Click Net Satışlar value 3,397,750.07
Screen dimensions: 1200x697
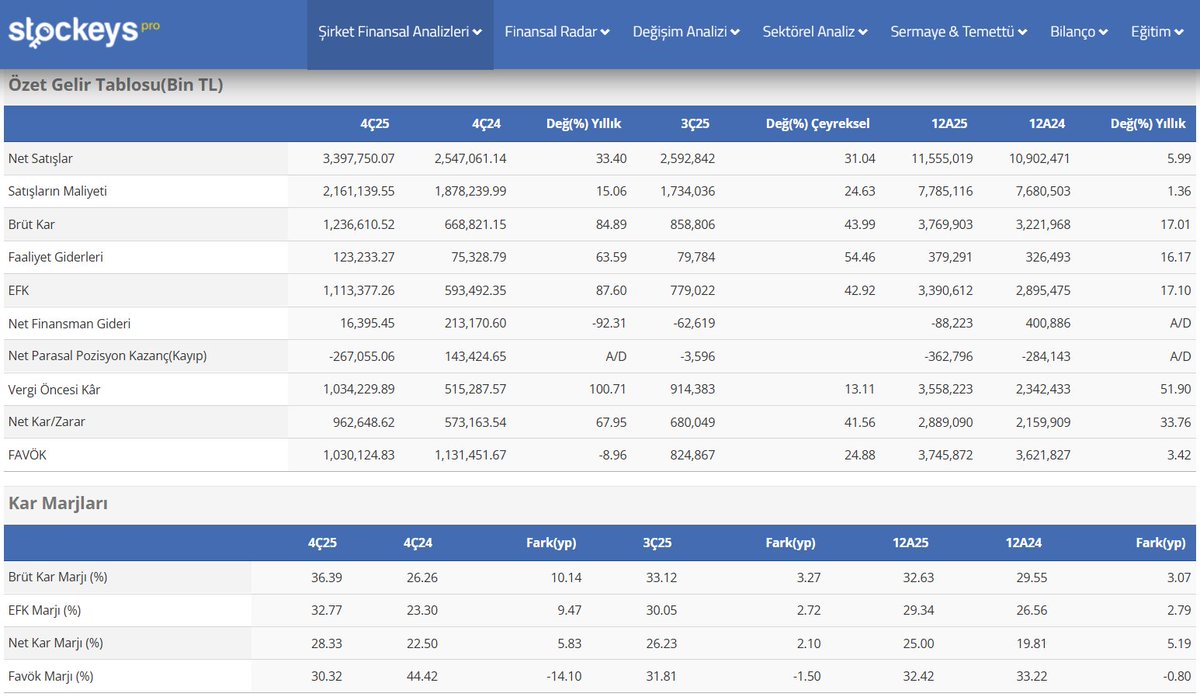pos(359,158)
